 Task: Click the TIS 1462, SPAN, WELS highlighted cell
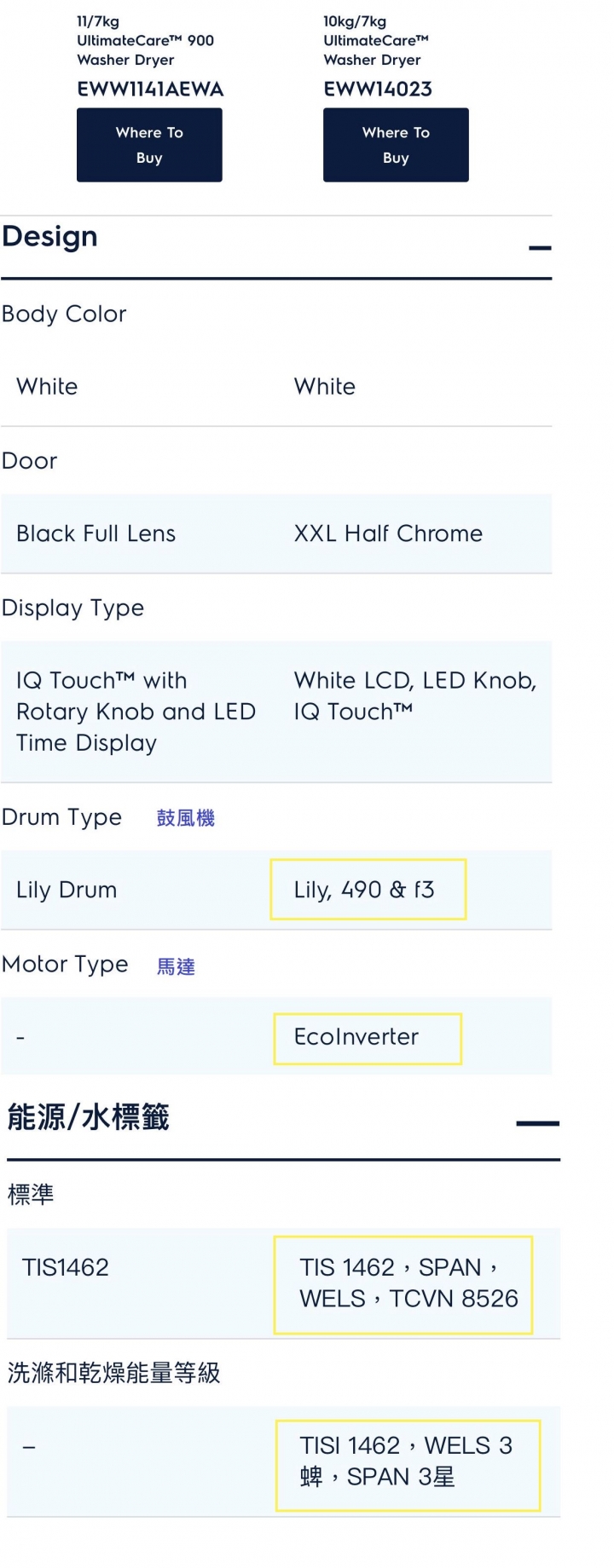pos(403,1284)
